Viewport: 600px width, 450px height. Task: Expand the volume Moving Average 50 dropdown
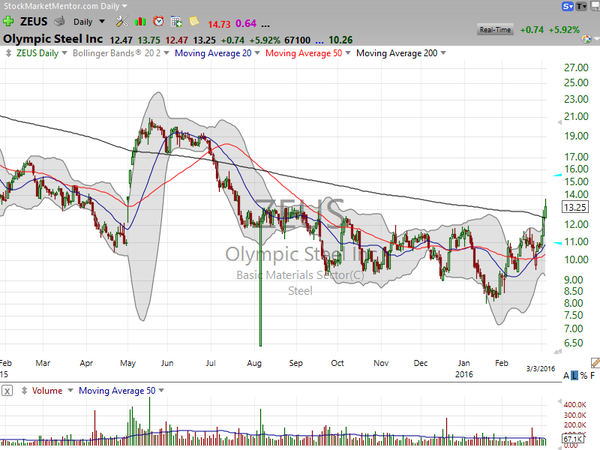coord(161,391)
